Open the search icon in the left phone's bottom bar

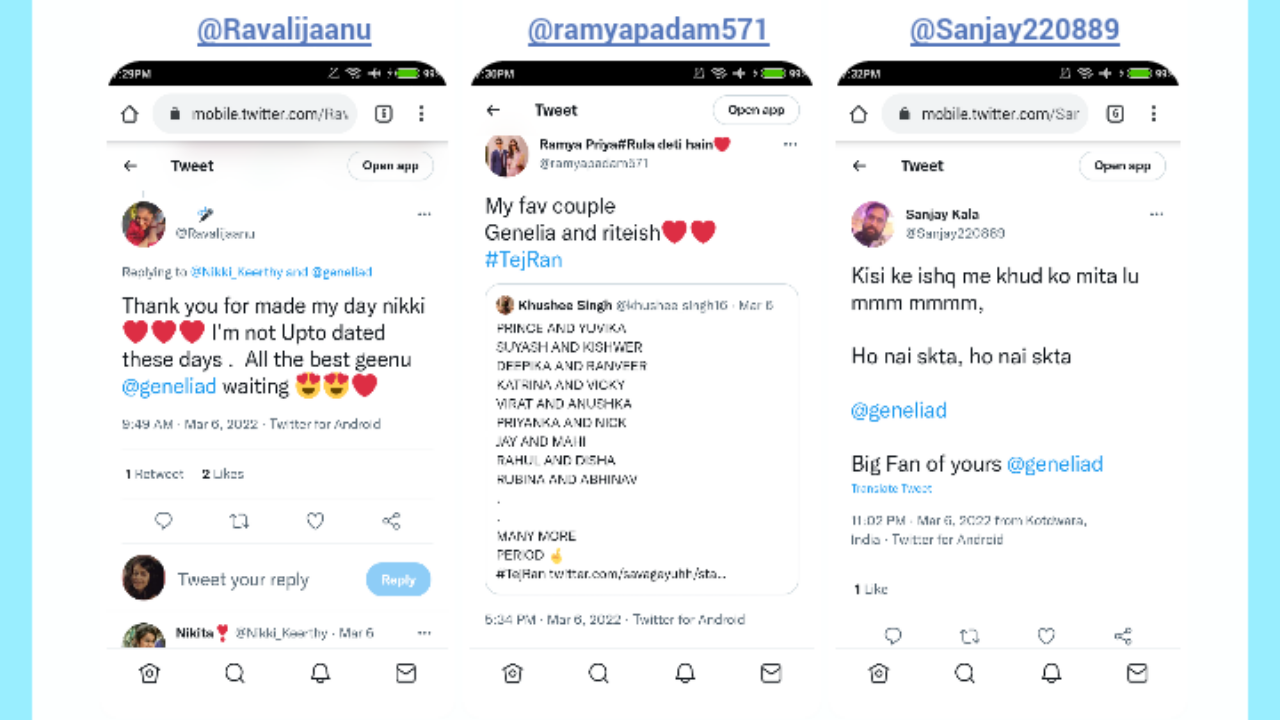point(235,673)
